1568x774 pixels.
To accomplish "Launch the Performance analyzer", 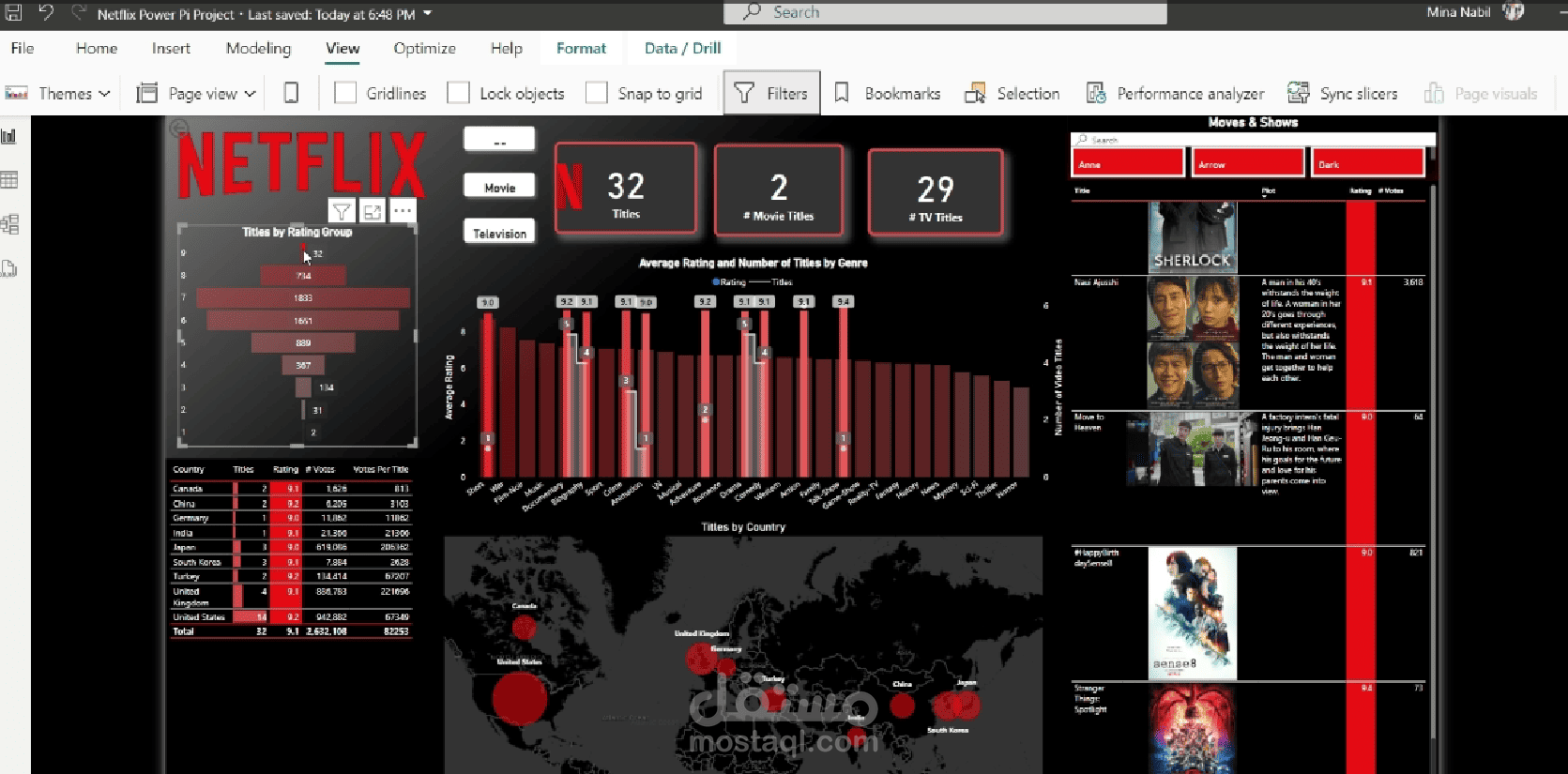I will (x=1175, y=93).
